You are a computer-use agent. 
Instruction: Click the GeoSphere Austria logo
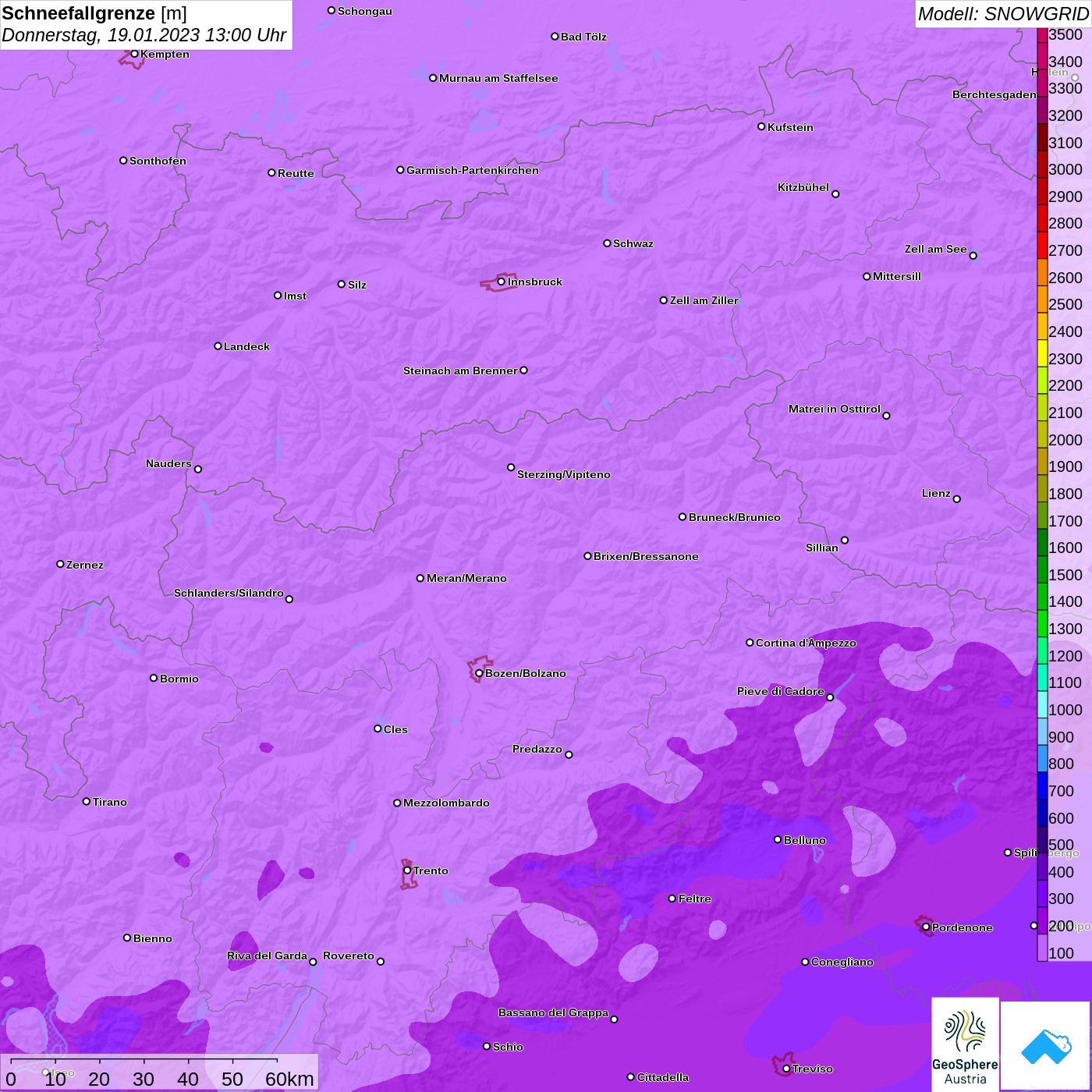pyautogui.click(x=965, y=1044)
